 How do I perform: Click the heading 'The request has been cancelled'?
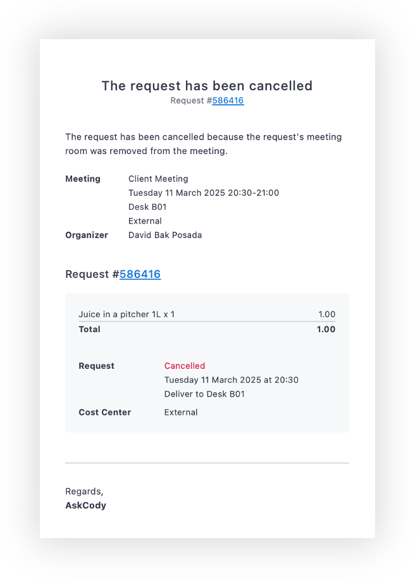pos(207,86)
